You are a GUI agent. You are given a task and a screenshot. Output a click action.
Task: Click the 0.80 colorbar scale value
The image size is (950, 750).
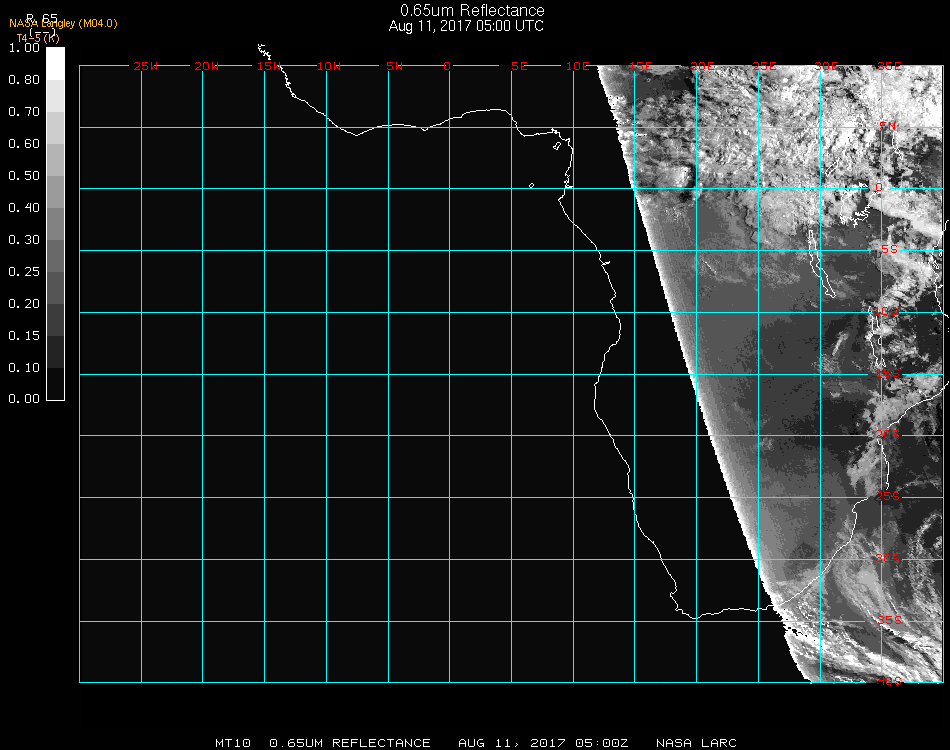click(24, 80)
